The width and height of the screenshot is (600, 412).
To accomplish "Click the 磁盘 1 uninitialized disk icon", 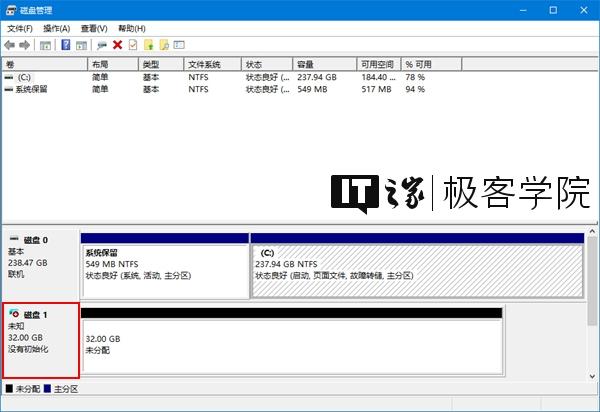I will (x=14, y=313).
